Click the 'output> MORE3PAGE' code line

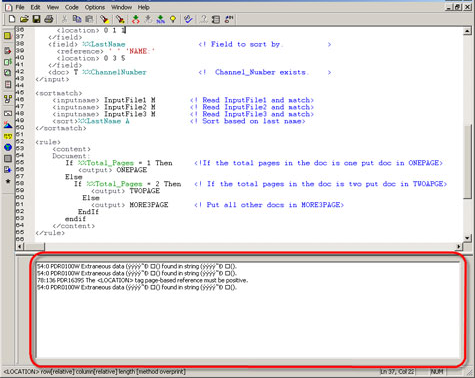click(x=130, y=205)
